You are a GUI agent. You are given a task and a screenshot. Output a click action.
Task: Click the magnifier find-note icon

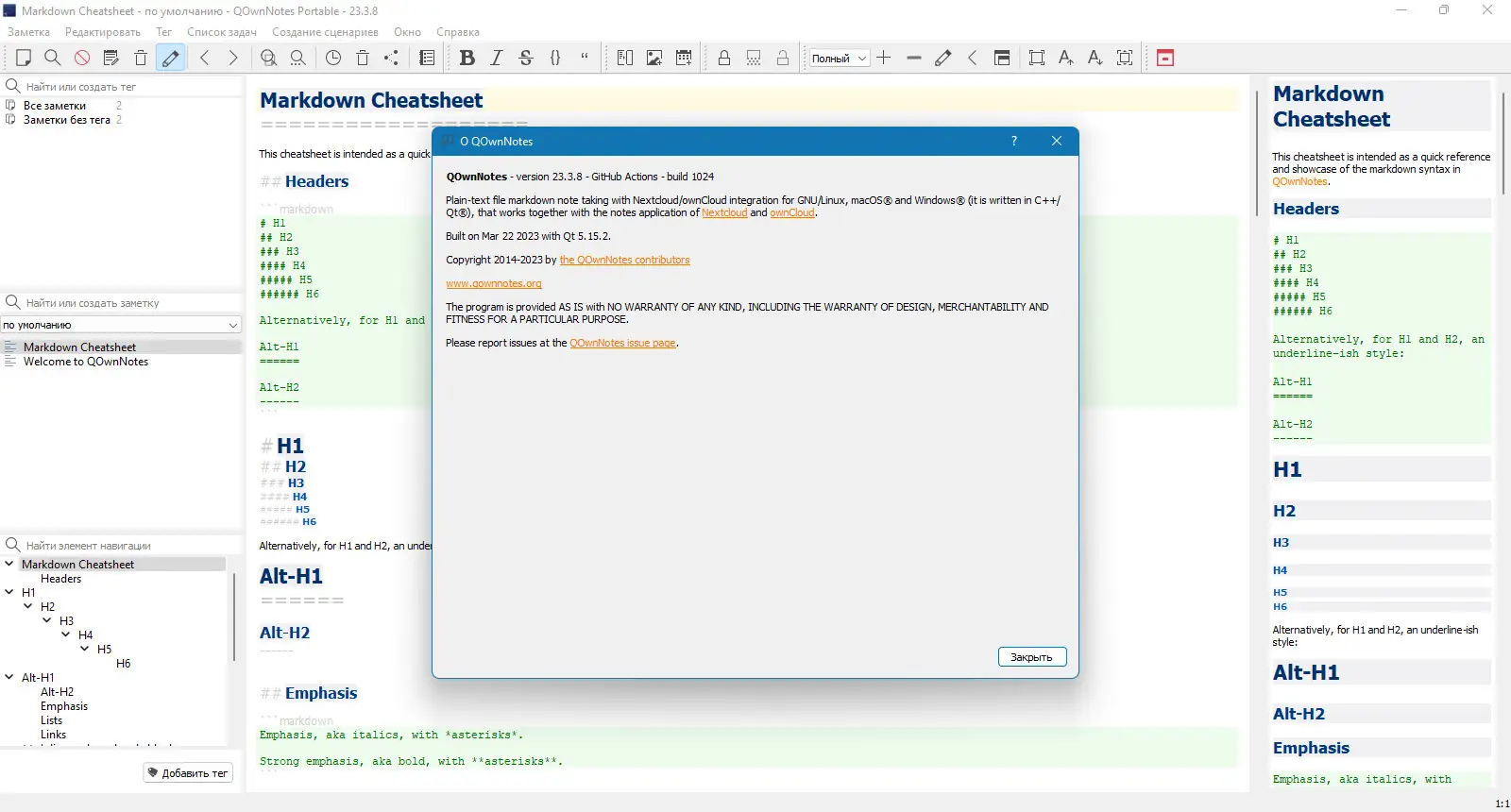pyautogui.click(x=53, y=58)
